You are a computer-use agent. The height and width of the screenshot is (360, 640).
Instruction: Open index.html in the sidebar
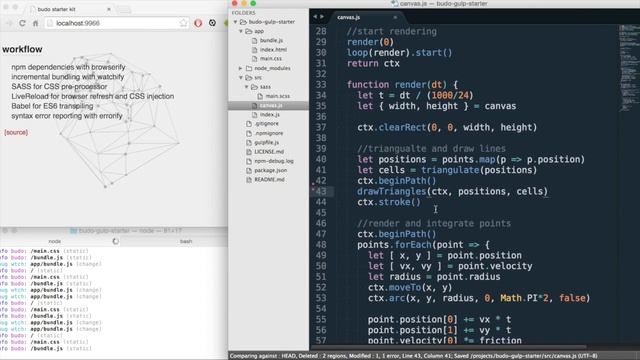(x=273, y=50)
